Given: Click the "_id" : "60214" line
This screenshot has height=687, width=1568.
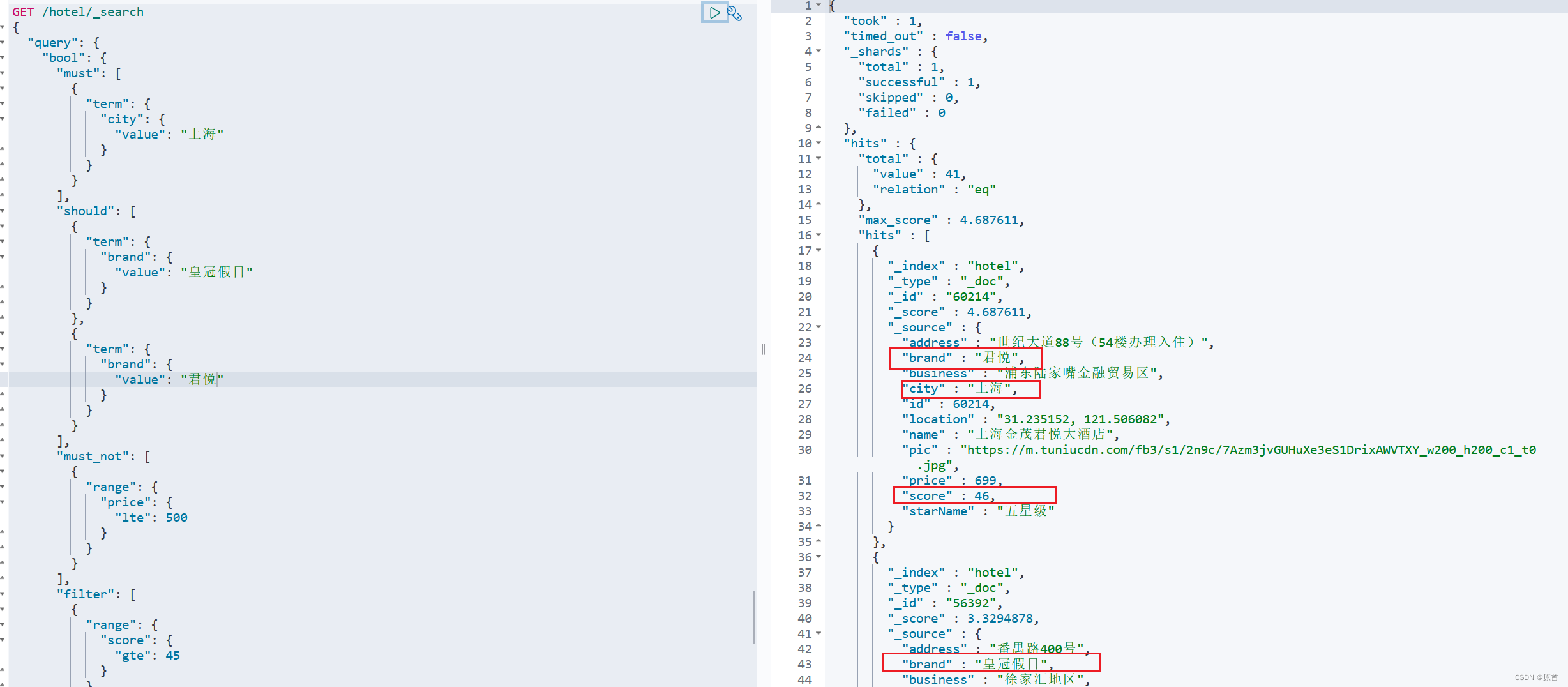Looking at the screenshot, I should coord(945,297).
